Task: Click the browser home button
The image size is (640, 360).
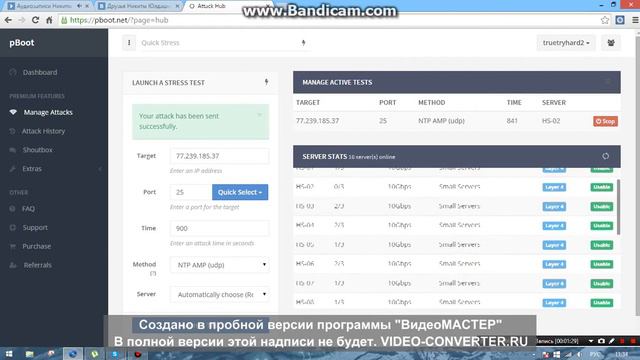Action: click(49, 20)
